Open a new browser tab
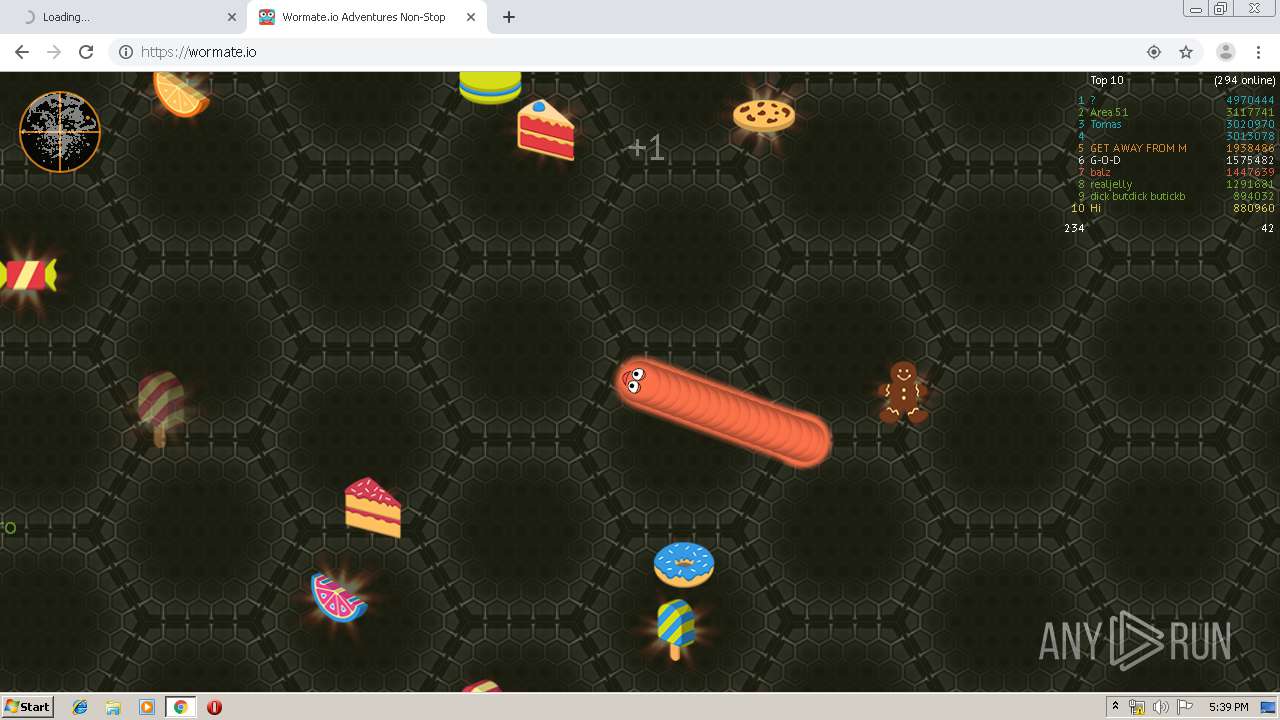Screen dimensions: 1280x720 [x=509, y=17]
